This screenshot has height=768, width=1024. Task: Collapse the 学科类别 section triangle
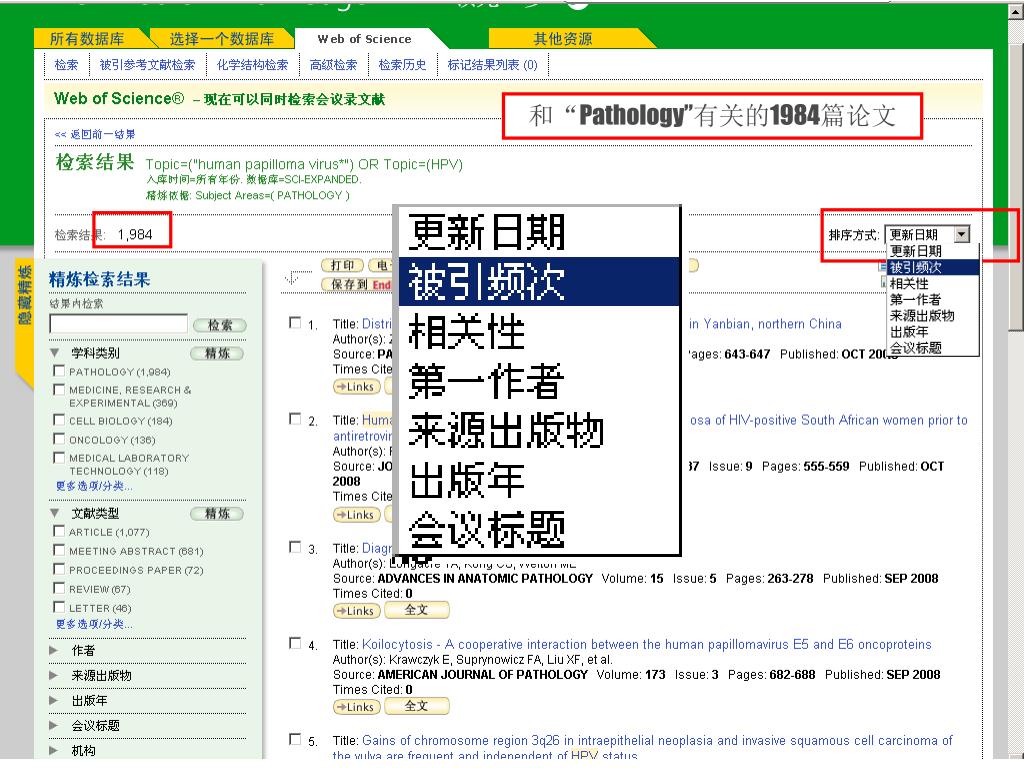tap(55, 353)
